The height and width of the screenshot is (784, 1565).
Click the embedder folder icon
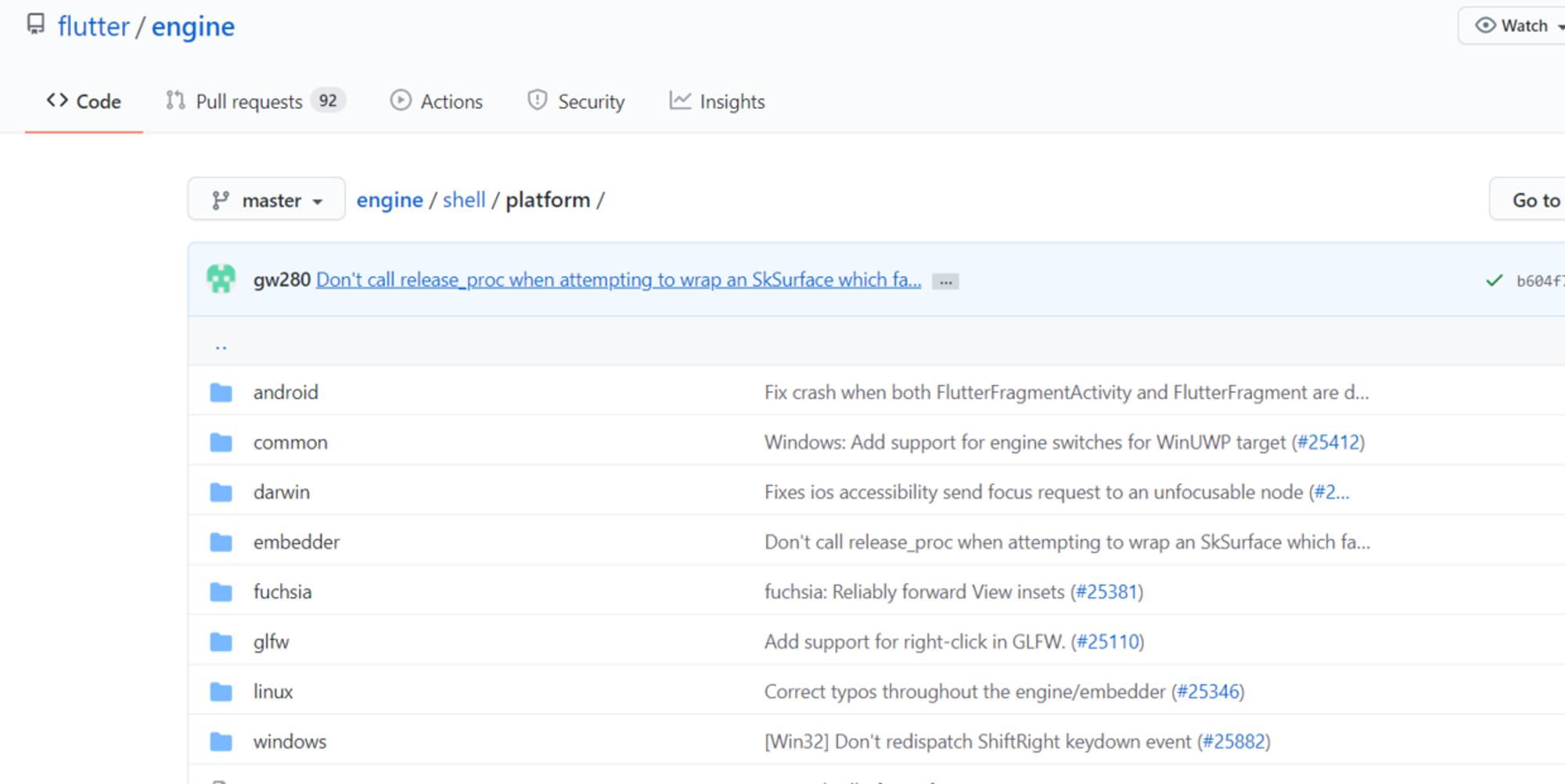(221, 541)
